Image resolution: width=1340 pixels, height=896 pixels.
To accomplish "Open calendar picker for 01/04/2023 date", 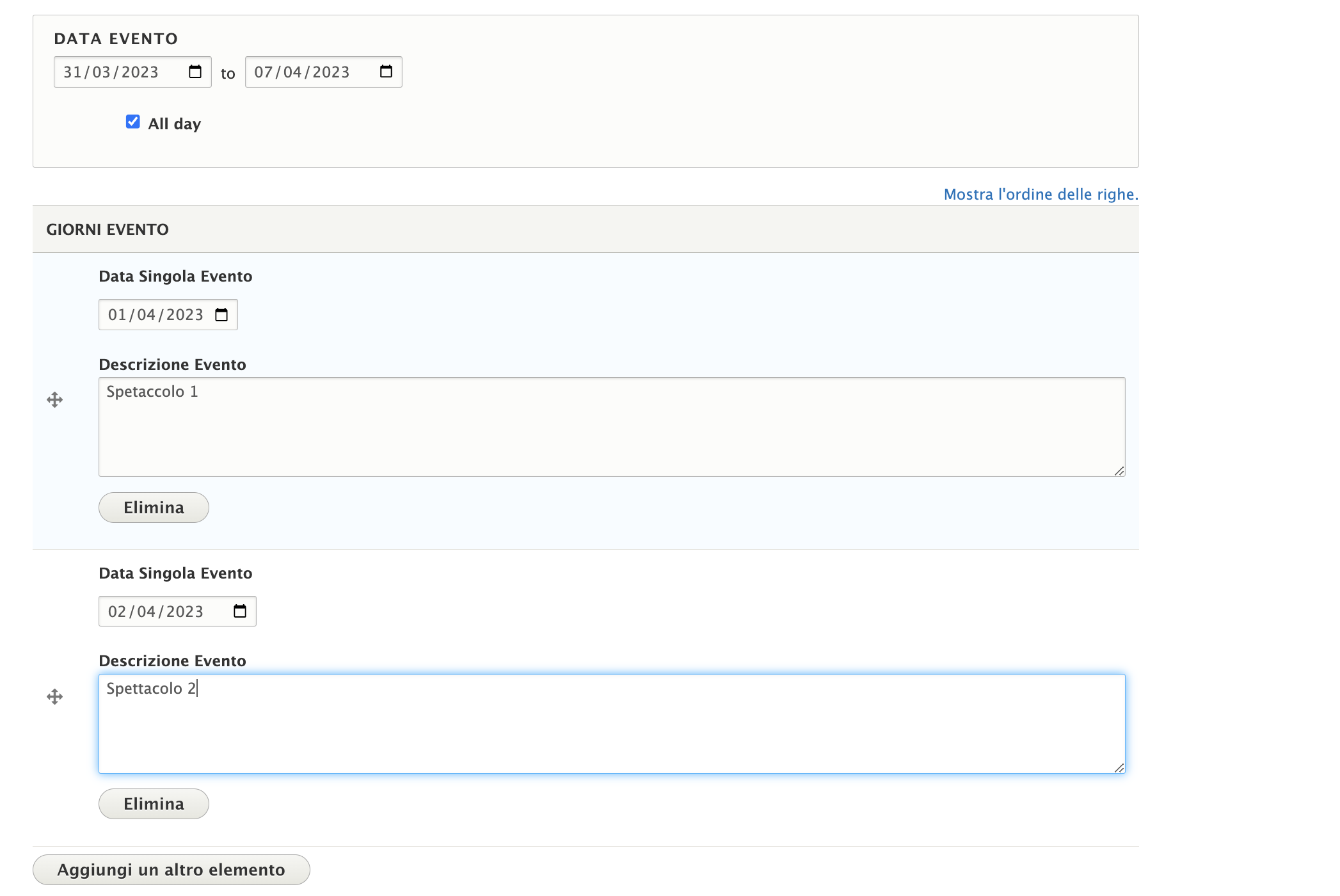I will point(221,315).
